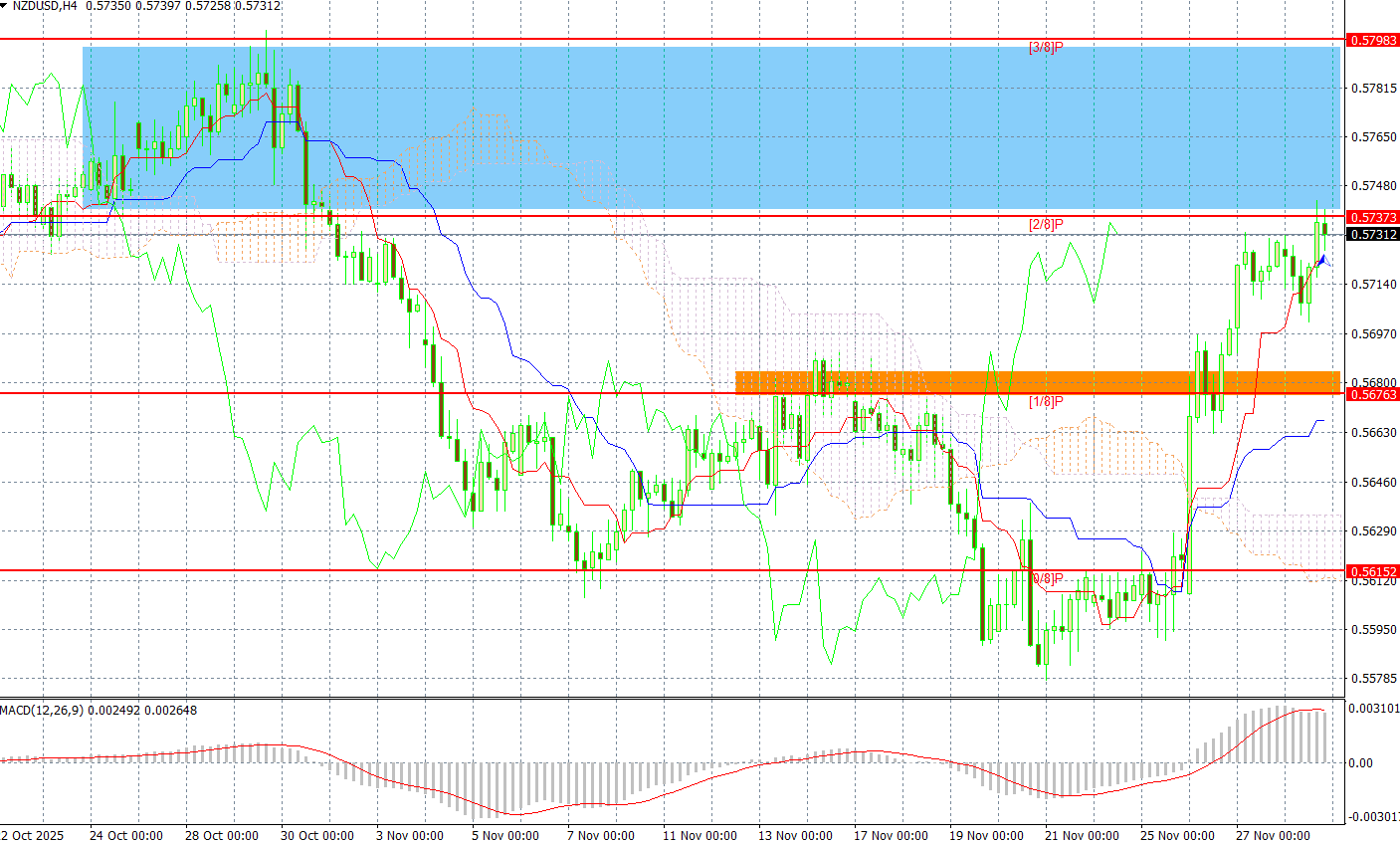Click the small blue arrow near current price

point(1321,261)
